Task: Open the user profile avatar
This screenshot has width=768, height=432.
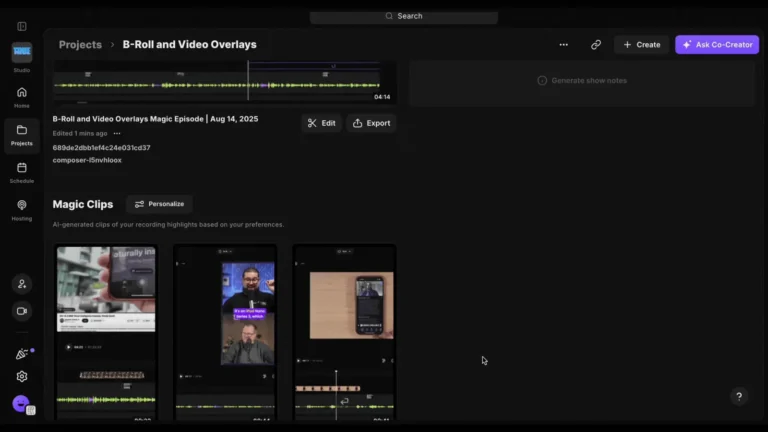Action: (x=21, y=404)
